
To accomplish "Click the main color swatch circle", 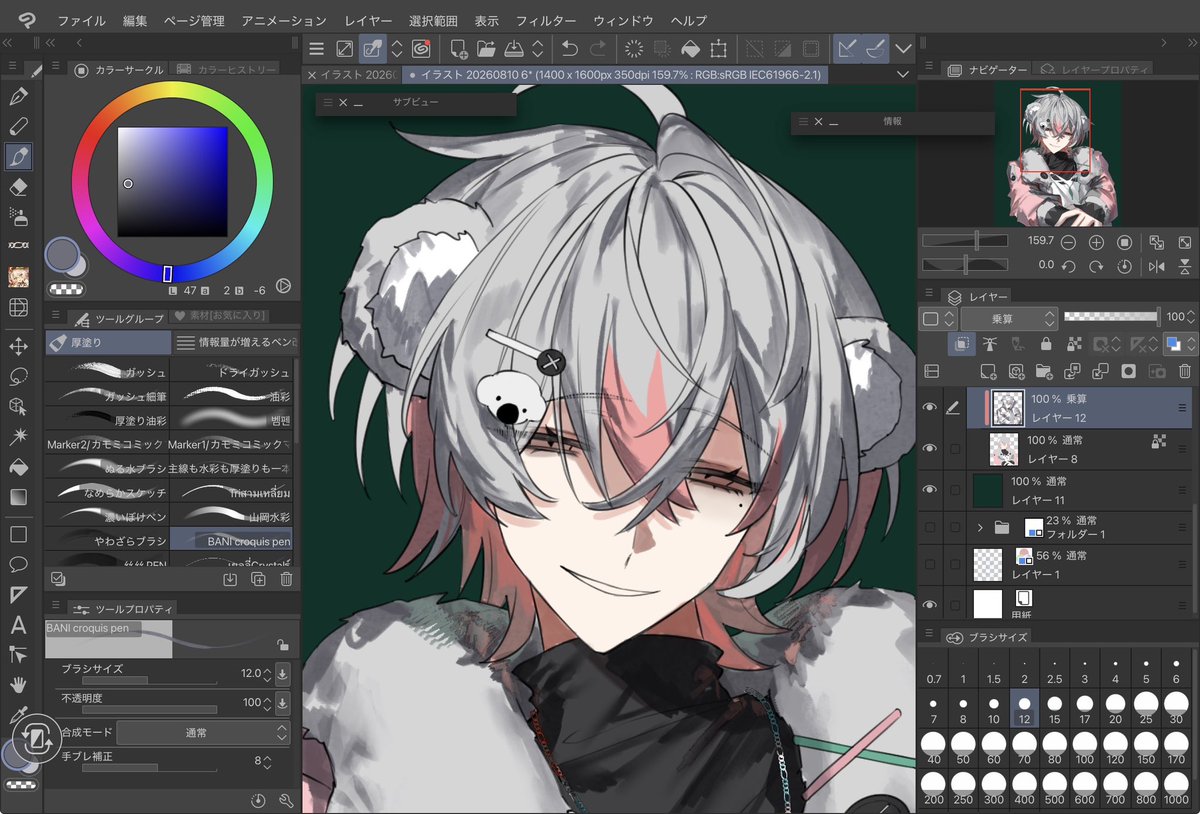I will click(x=61, y=254).
